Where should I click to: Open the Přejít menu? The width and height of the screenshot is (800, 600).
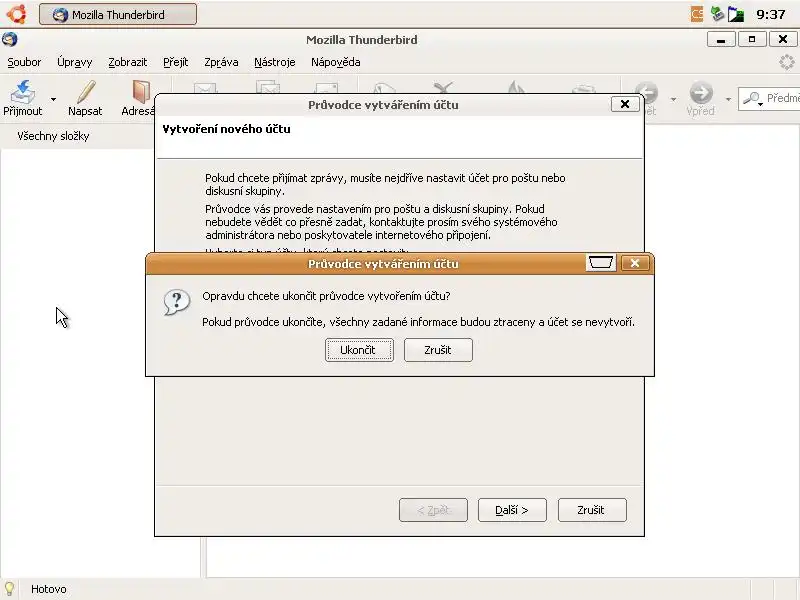tap(176, 62)
